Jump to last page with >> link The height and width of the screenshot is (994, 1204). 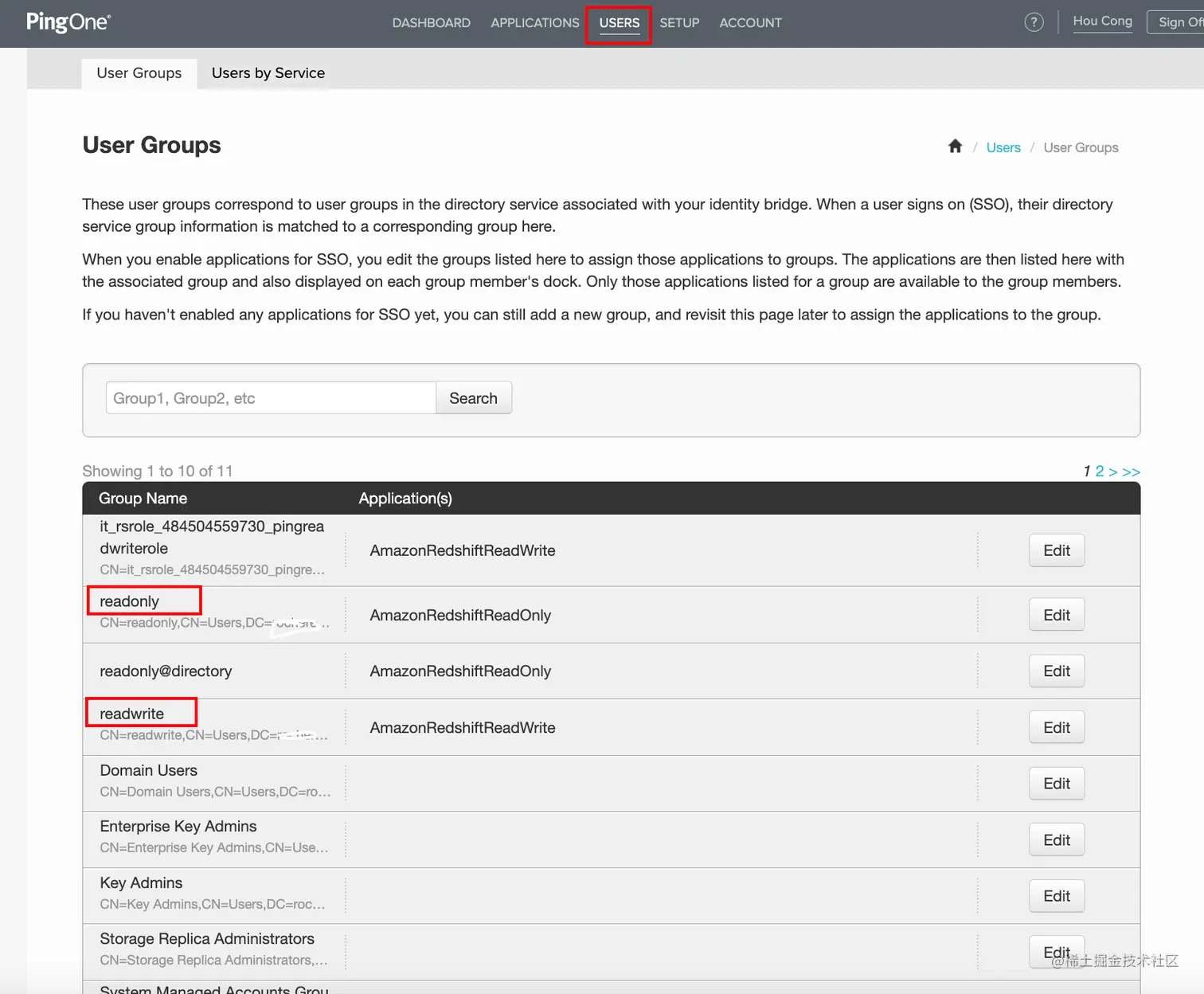coord(1132,472)
